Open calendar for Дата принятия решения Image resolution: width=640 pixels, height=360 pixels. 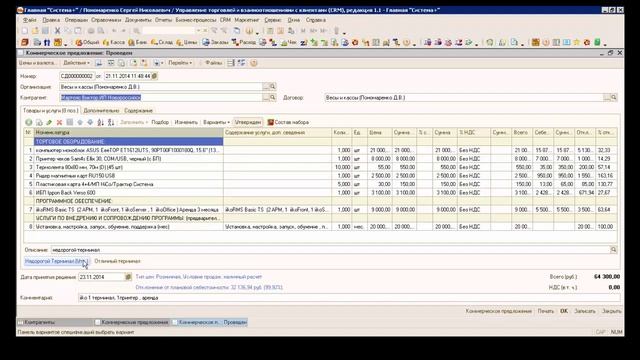pos(128,277)
